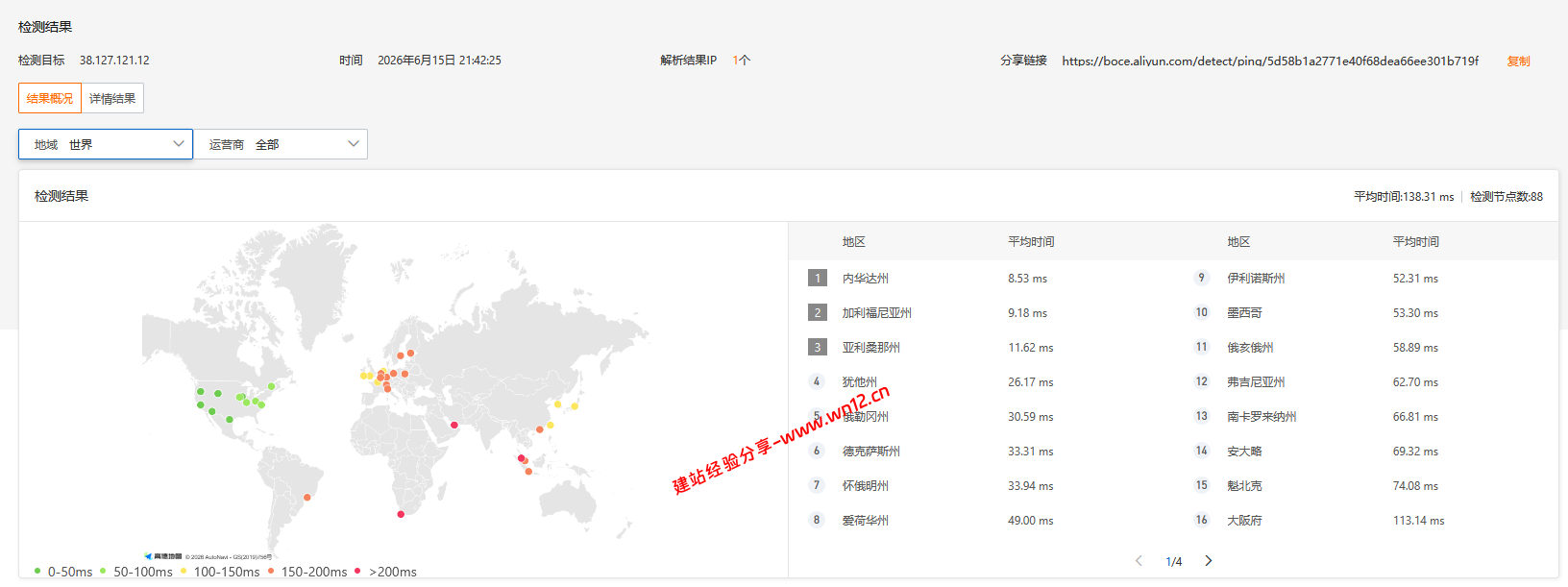Viewport: 1568px width, 587px height.
Task: Click the 检测节点数:88 summary
Action: point(1507,196)
